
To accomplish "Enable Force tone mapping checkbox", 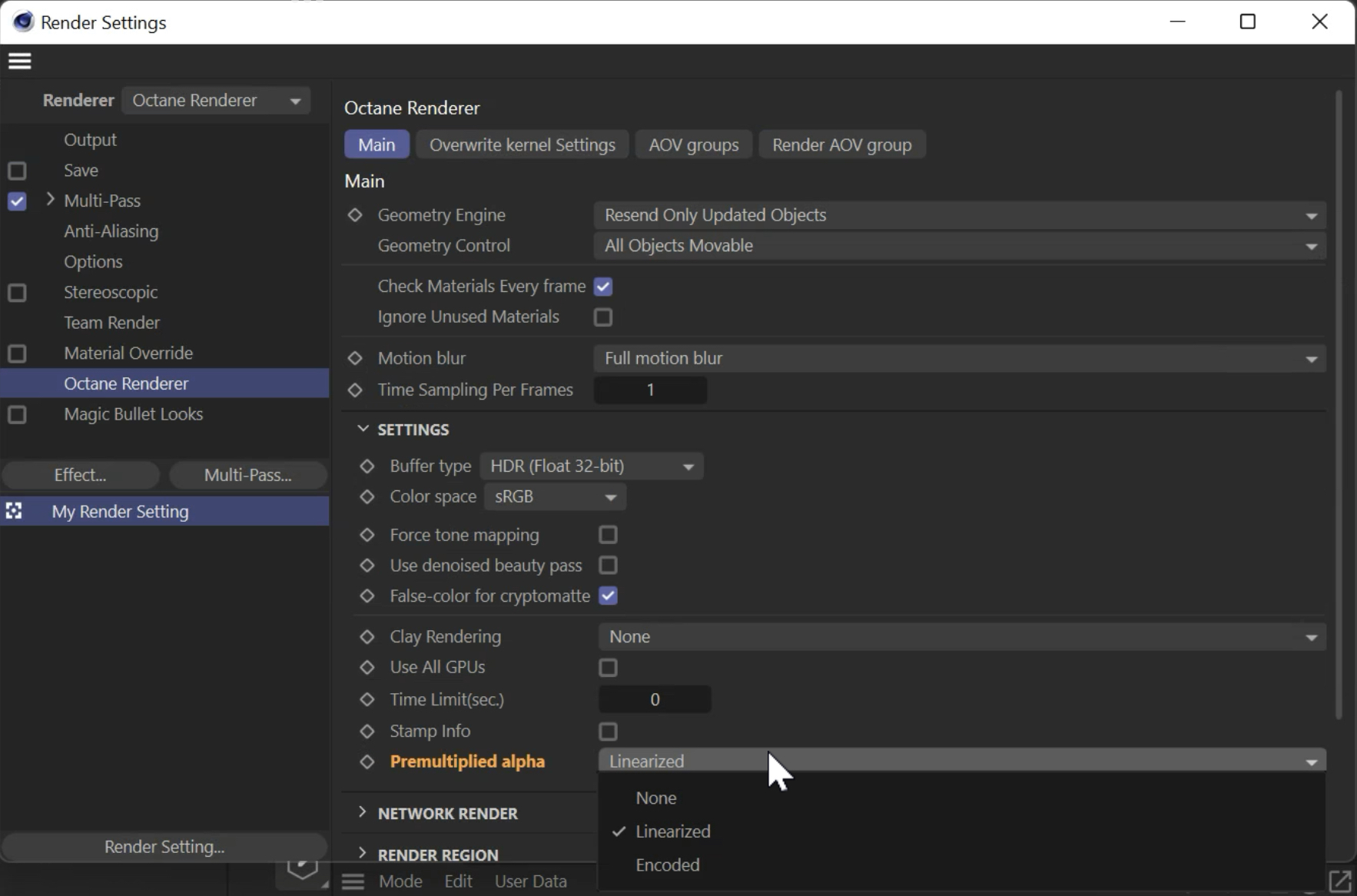I will pyautogui.click(x=608, y=535).
